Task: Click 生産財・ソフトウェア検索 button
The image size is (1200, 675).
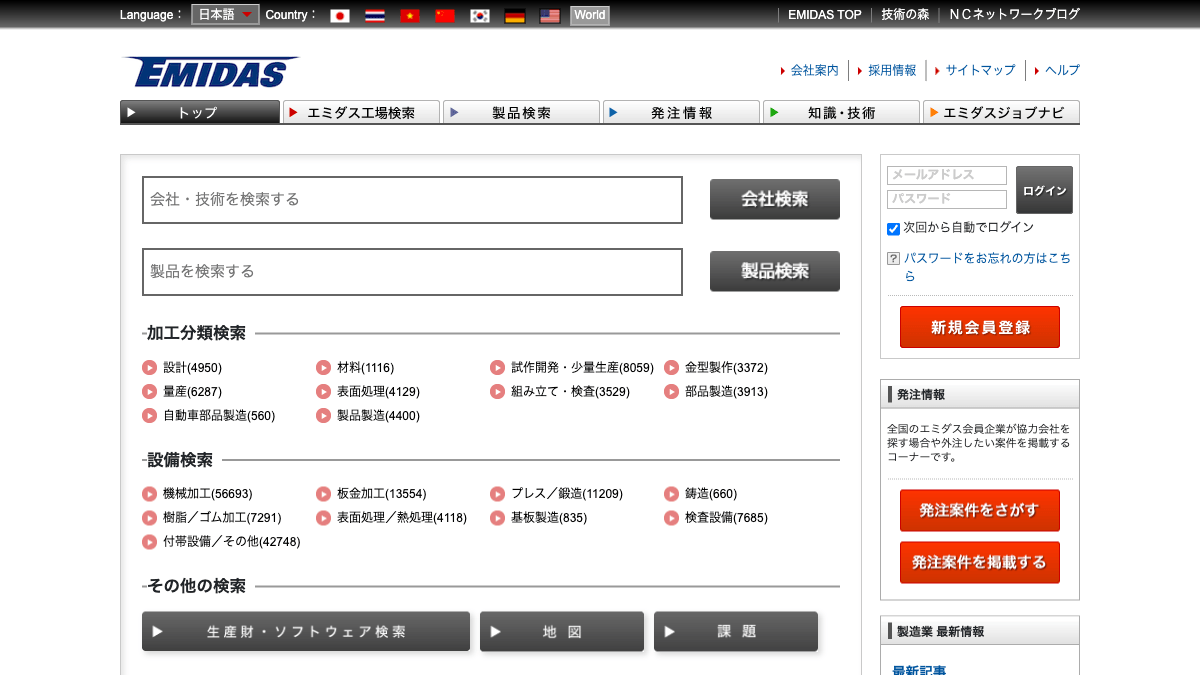Action: point(306,632)
